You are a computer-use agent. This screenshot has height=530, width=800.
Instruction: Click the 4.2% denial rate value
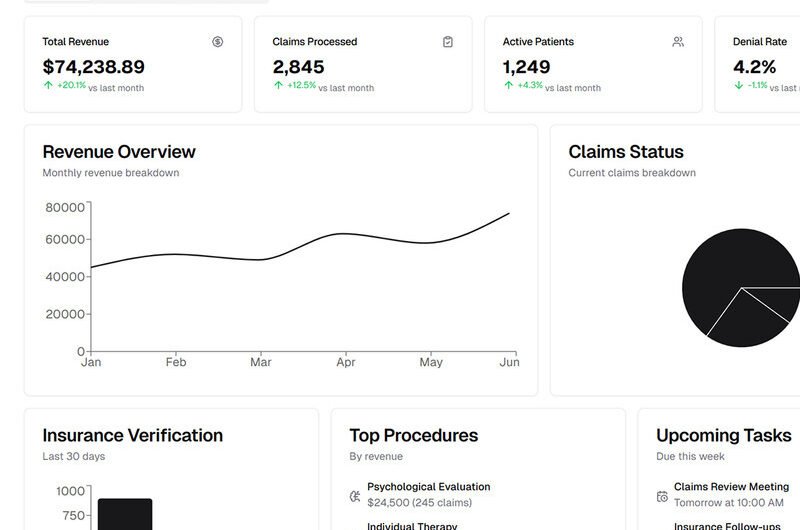754,67
